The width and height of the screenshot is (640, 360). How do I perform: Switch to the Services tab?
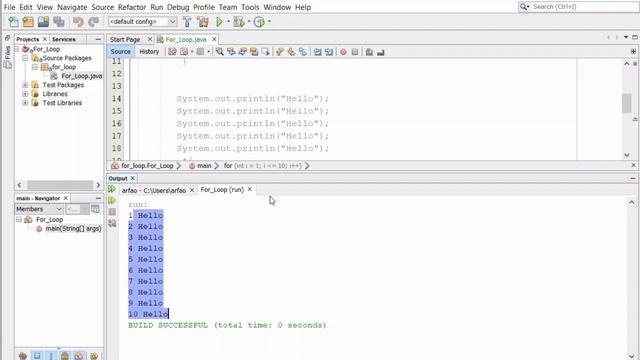[x=64, y=39]
